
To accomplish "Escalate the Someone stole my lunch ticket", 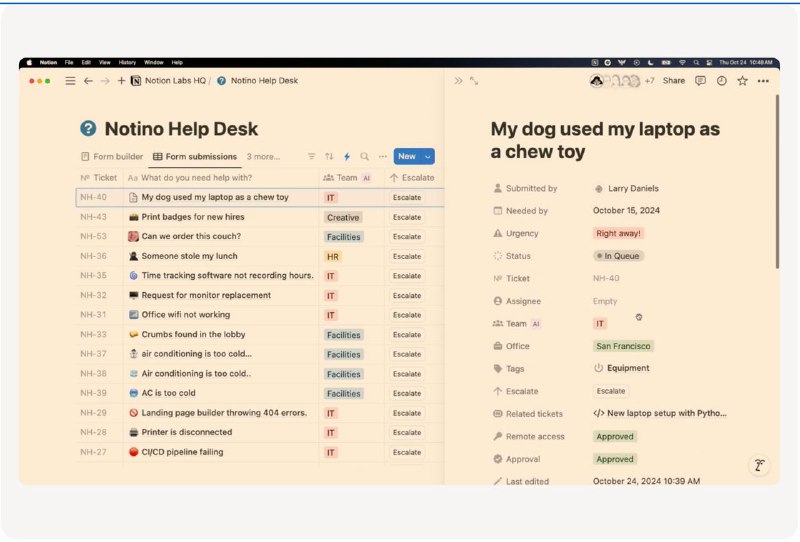I will click(x=407, y=256).
